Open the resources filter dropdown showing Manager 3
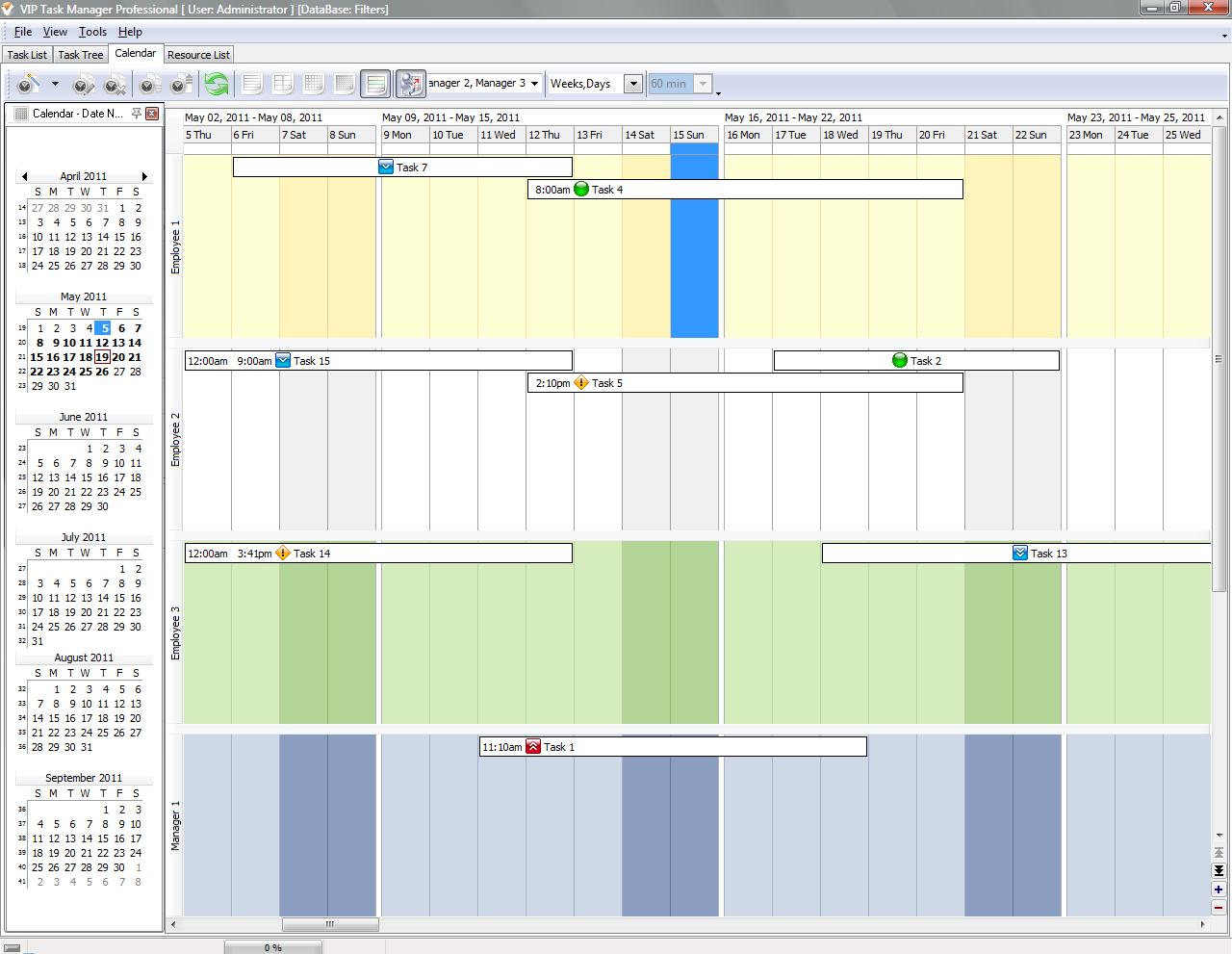Screen dimensions: 1232x954 (535, 84)
